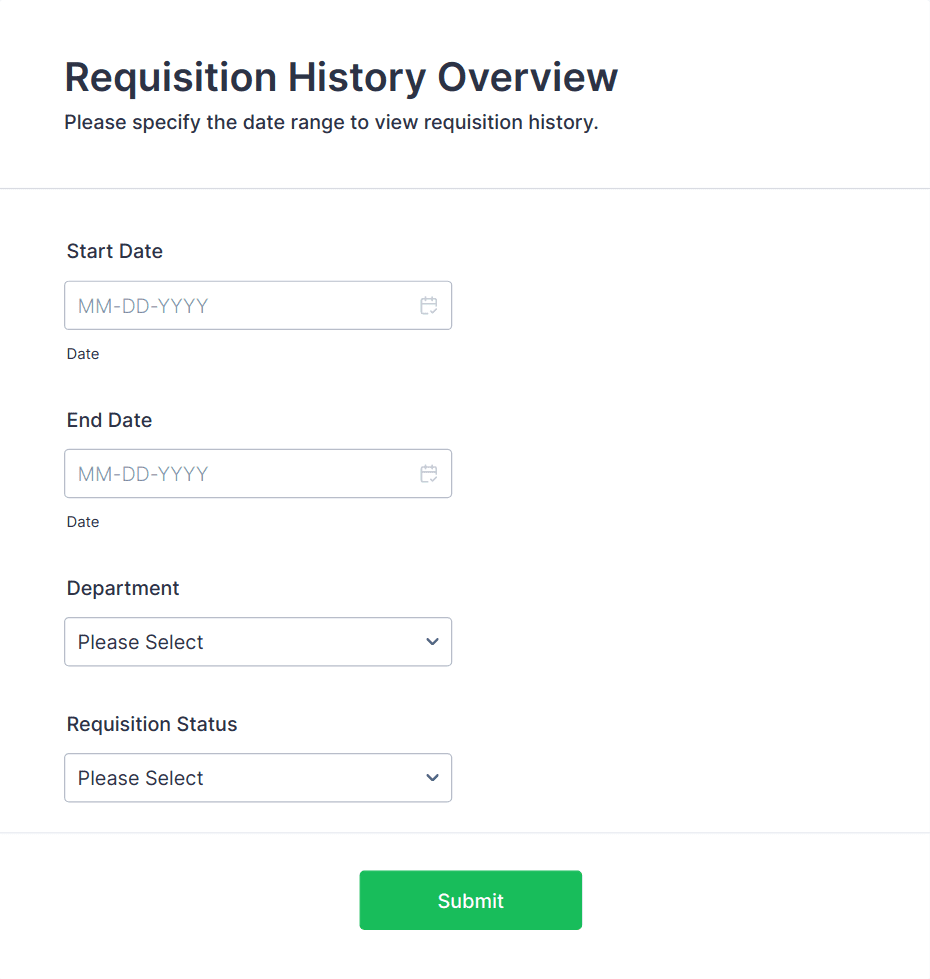Click the date range instruction subtitle text

pyautogui.click(x=331, y=124)
